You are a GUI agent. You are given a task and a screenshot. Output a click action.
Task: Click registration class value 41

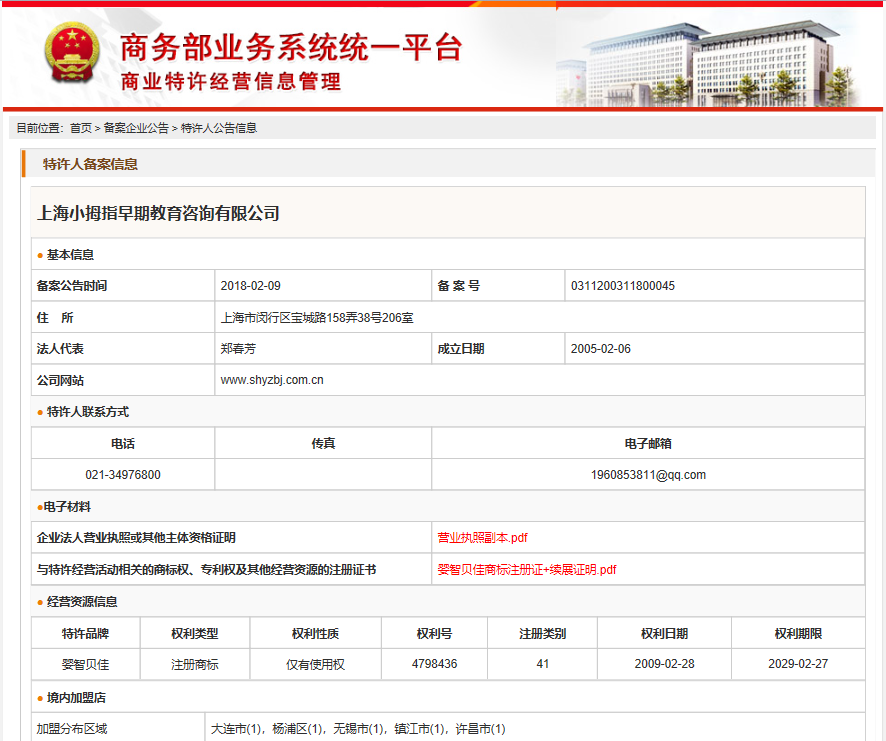[542, 664]
